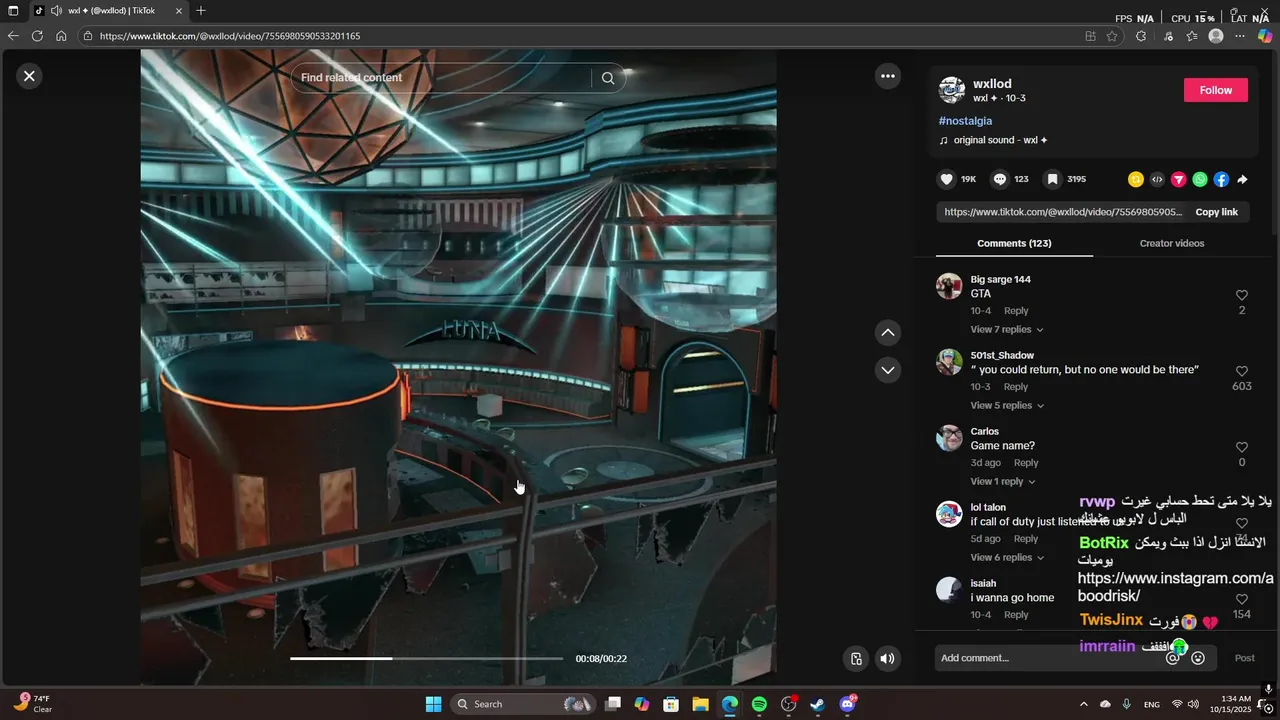Screen dimensions: 1280x720
Task: Add page to favorites star icon
Action: click(1112, 36)
